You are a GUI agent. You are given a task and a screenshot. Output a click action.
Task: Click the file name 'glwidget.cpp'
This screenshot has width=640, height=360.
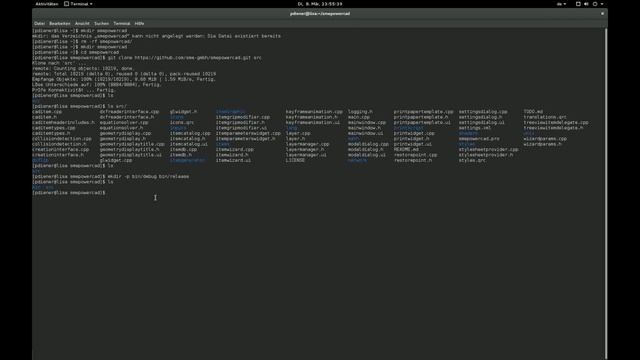[x=116, y=160]
